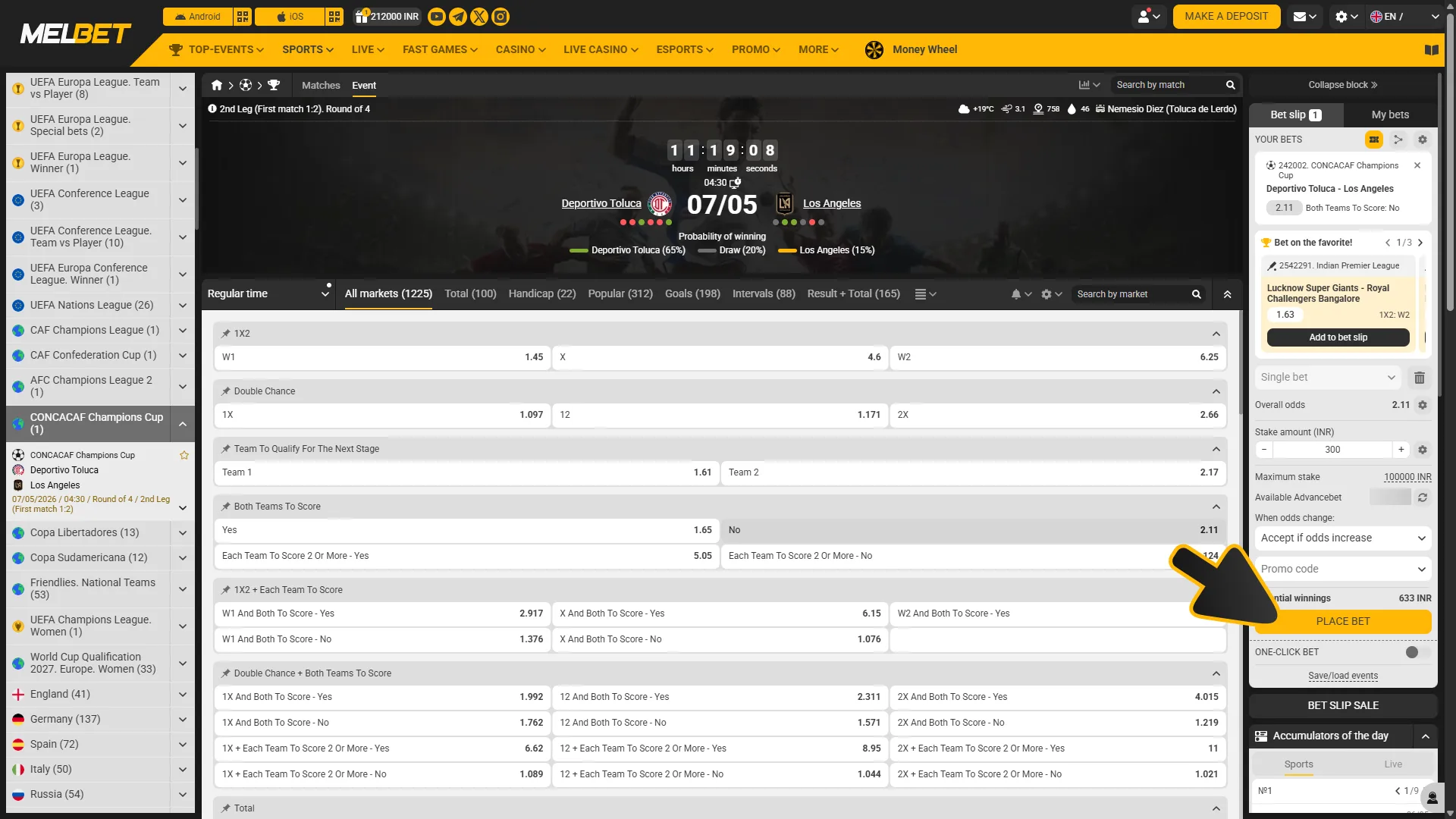This screenshot has width=1456, height=819.
Task: Open the ESPORTS menu
Action: click(685, 50)
